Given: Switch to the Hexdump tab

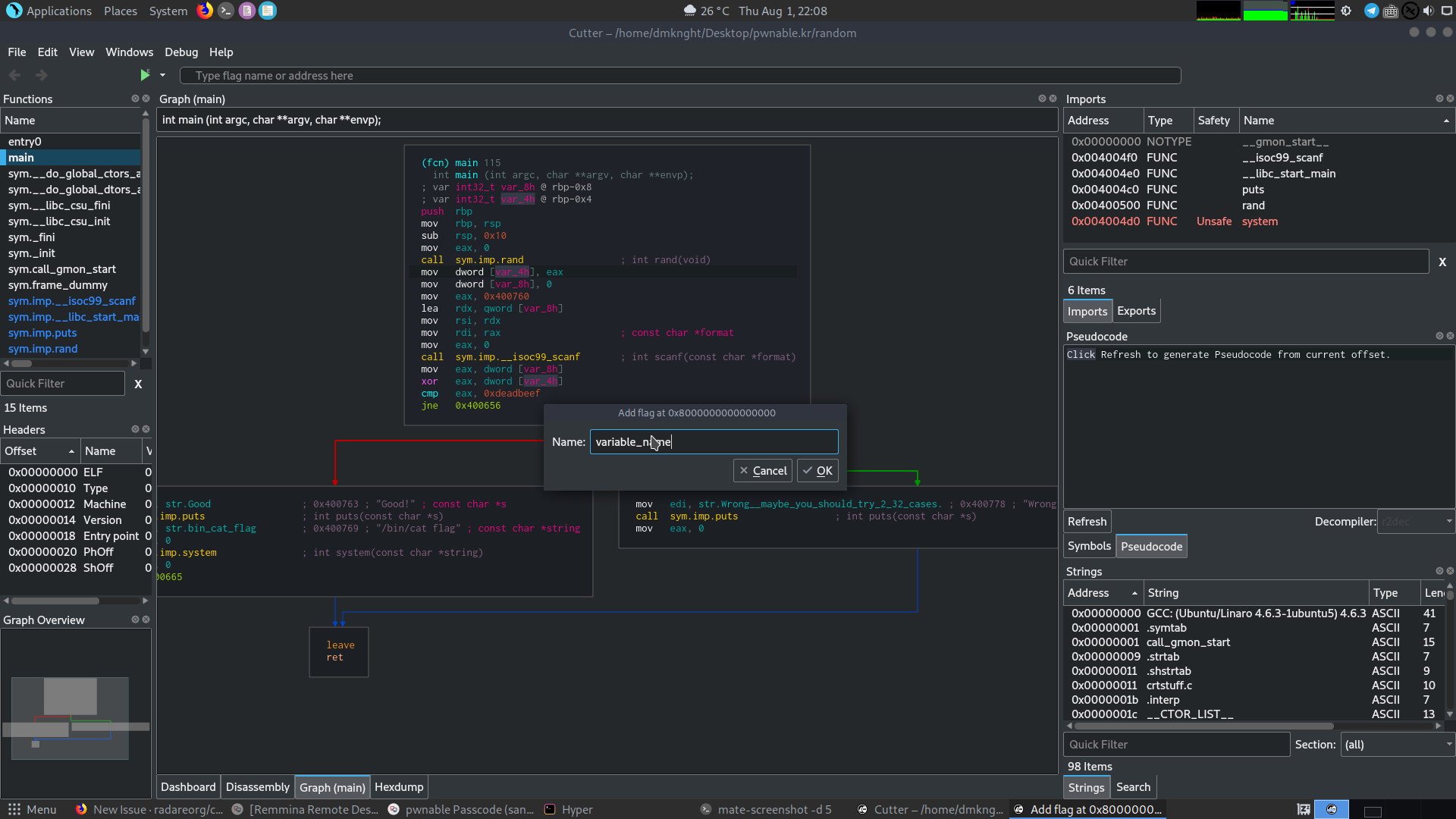Looking at the screenshot, I should click(399, 787).
